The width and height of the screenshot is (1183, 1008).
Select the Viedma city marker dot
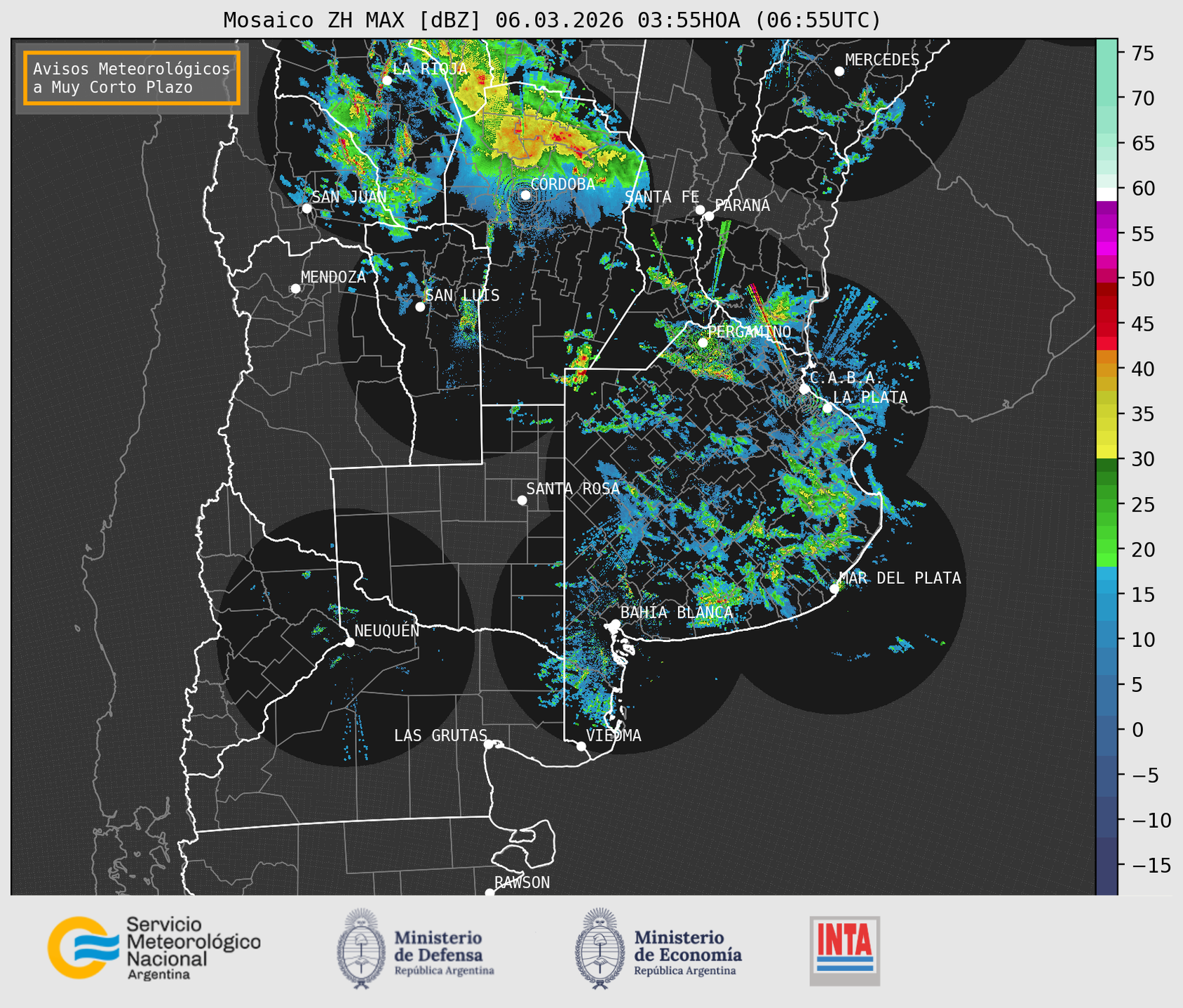click(581, 746)
